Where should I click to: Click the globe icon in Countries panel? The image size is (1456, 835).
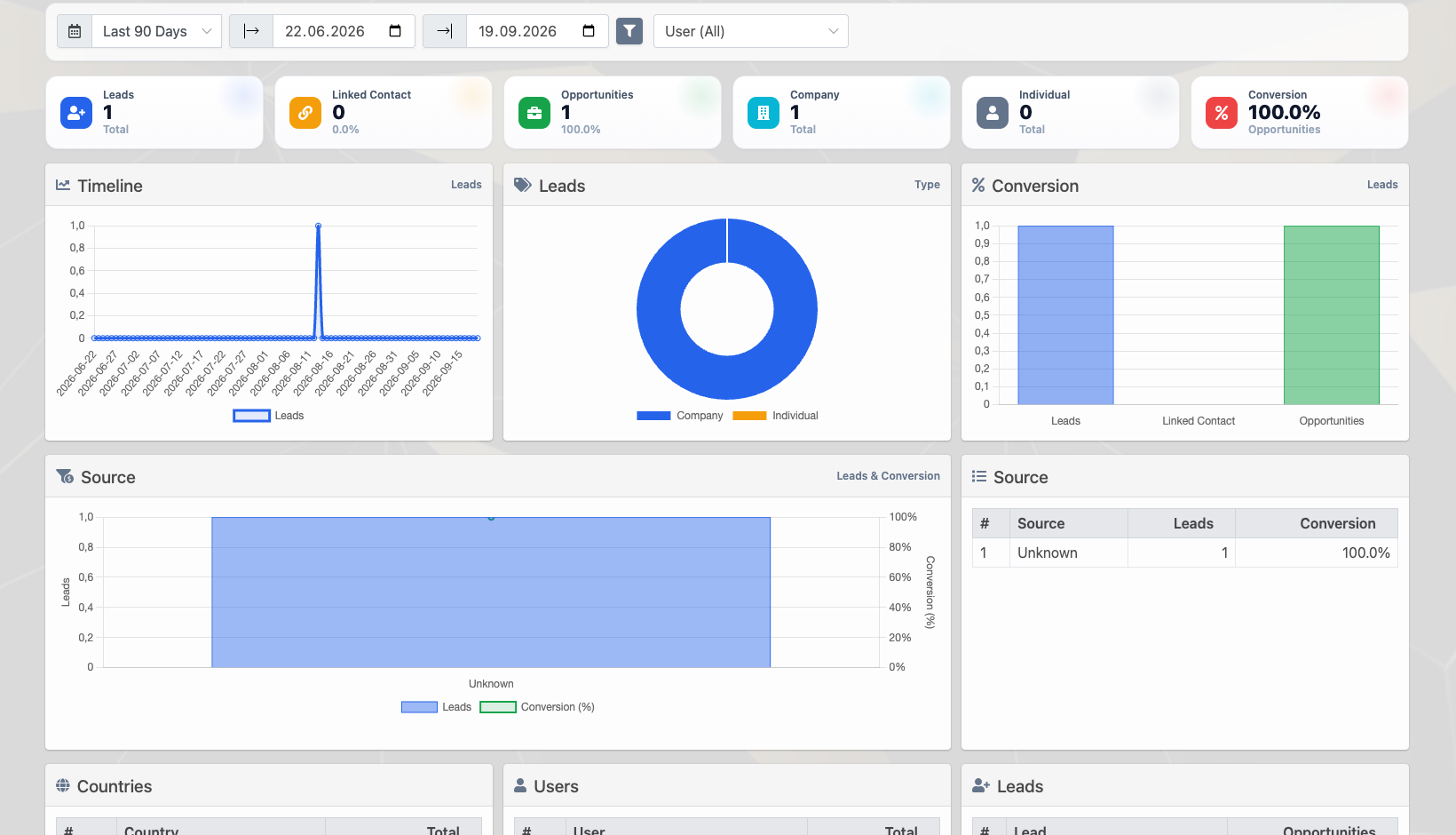[63, 785]
